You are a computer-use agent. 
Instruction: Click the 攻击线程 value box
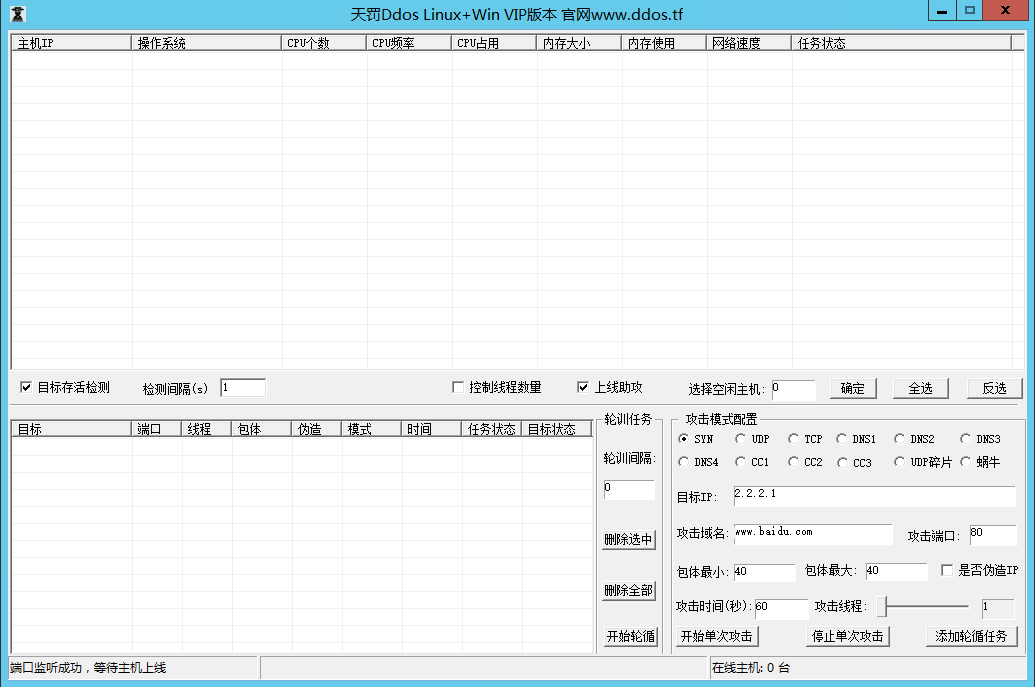[997, 608]
